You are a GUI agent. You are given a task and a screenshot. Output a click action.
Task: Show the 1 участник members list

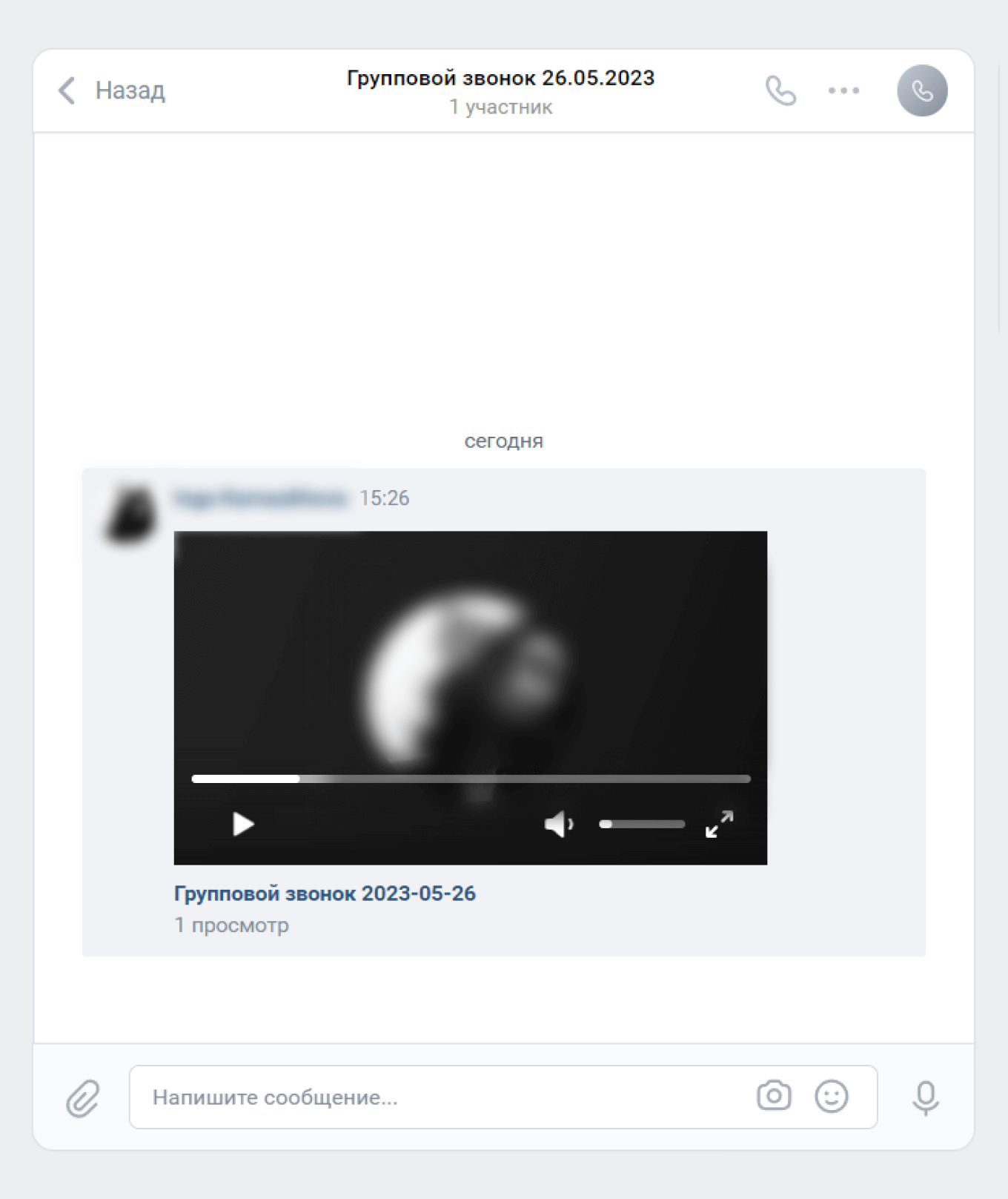pos(501,108)
